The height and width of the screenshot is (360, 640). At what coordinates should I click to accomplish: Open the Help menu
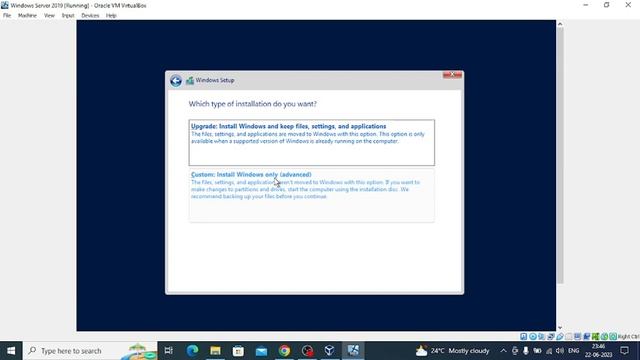click(111, 16)
